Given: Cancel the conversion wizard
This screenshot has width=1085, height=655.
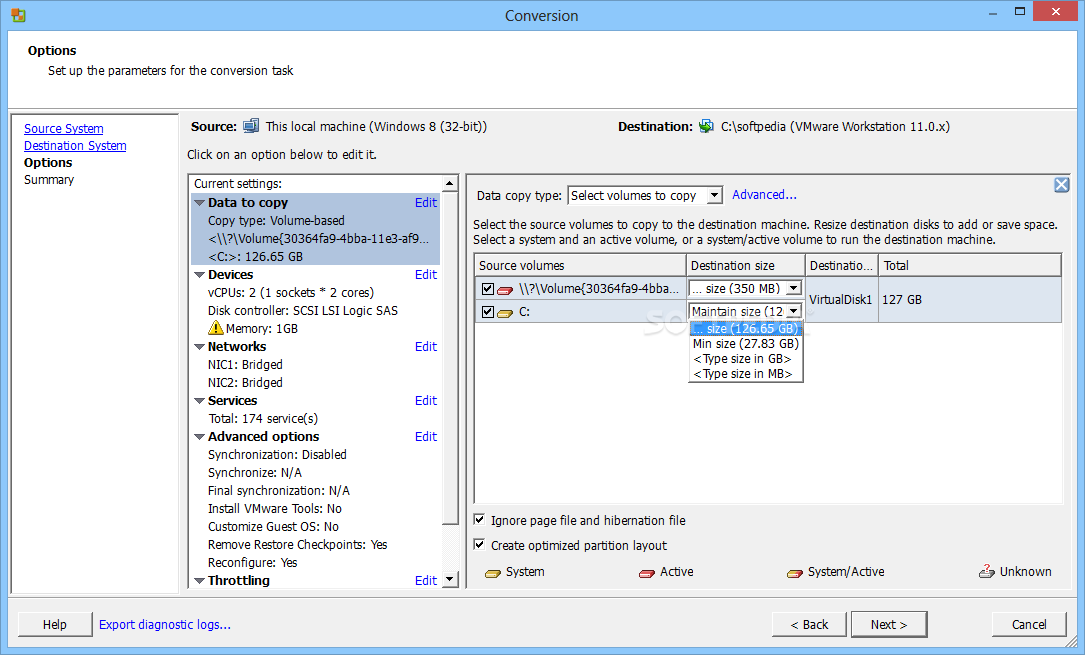Looking at the screenshot, I should [1029, 625].
